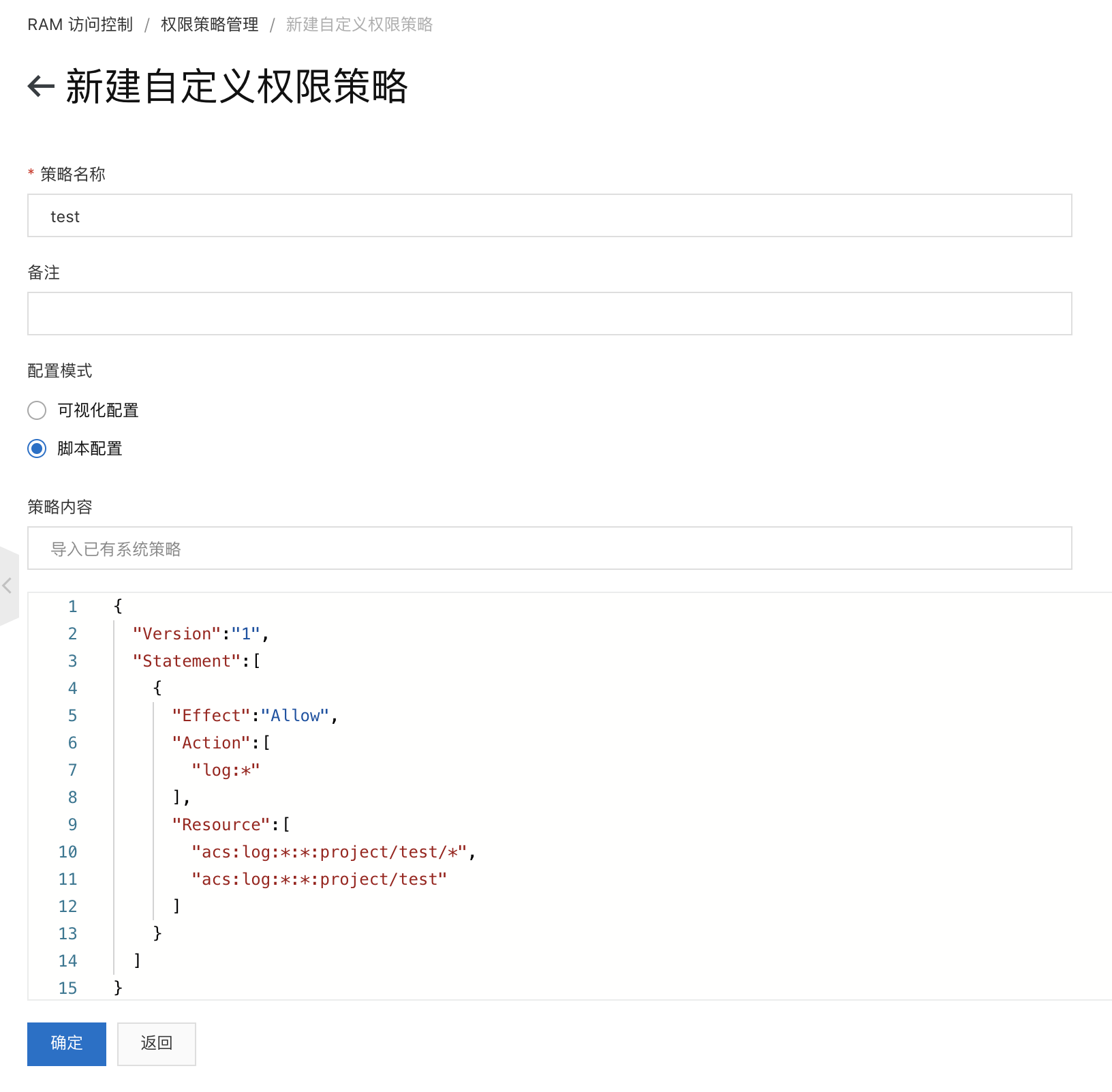The image size is (1112, 1092).
Task: Open the 导入已有系统策略 dropdown
Action: [x=549, y=548]
